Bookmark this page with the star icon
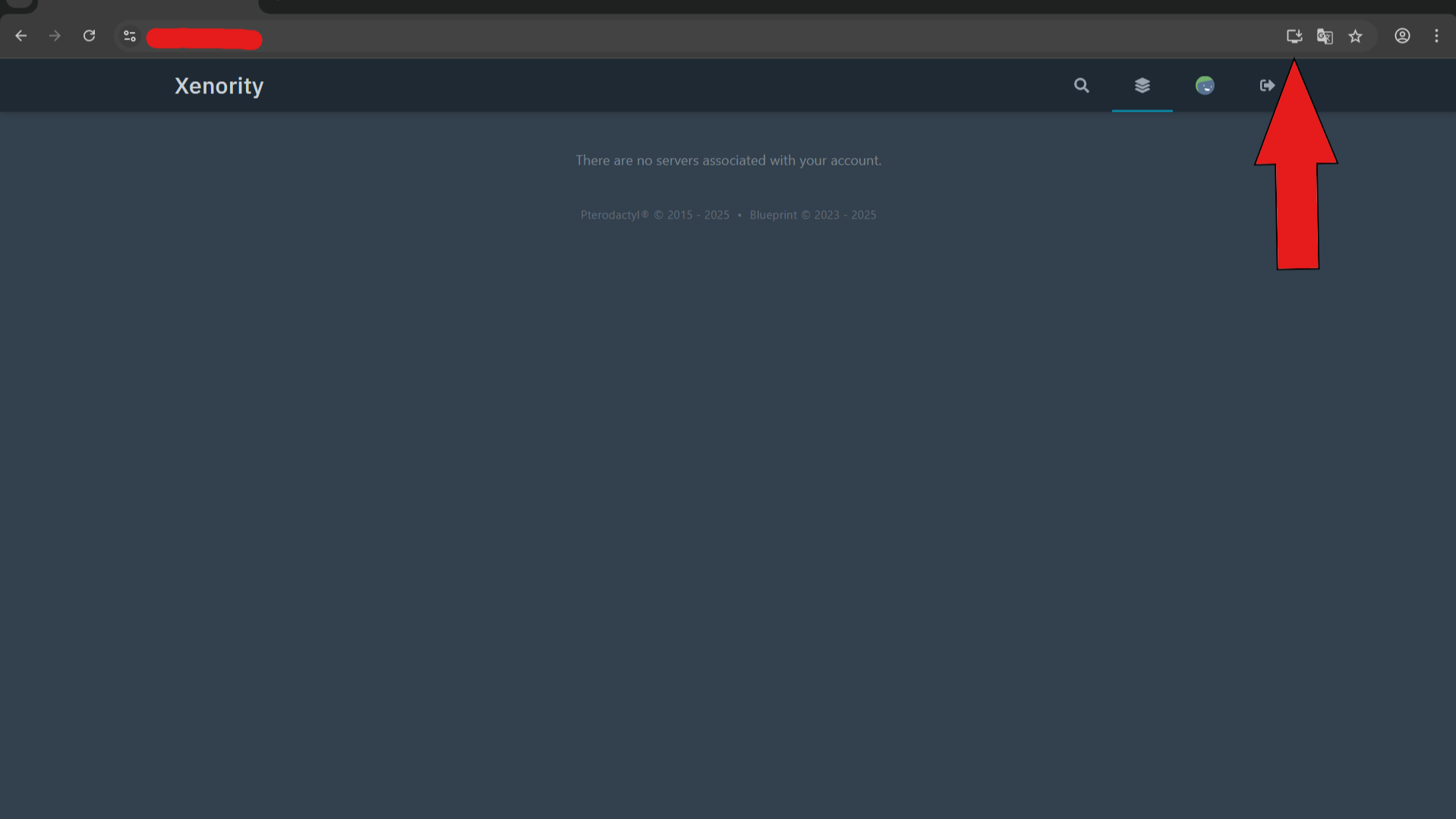Screen dimensions: 1456x819 coord(1355,36)
